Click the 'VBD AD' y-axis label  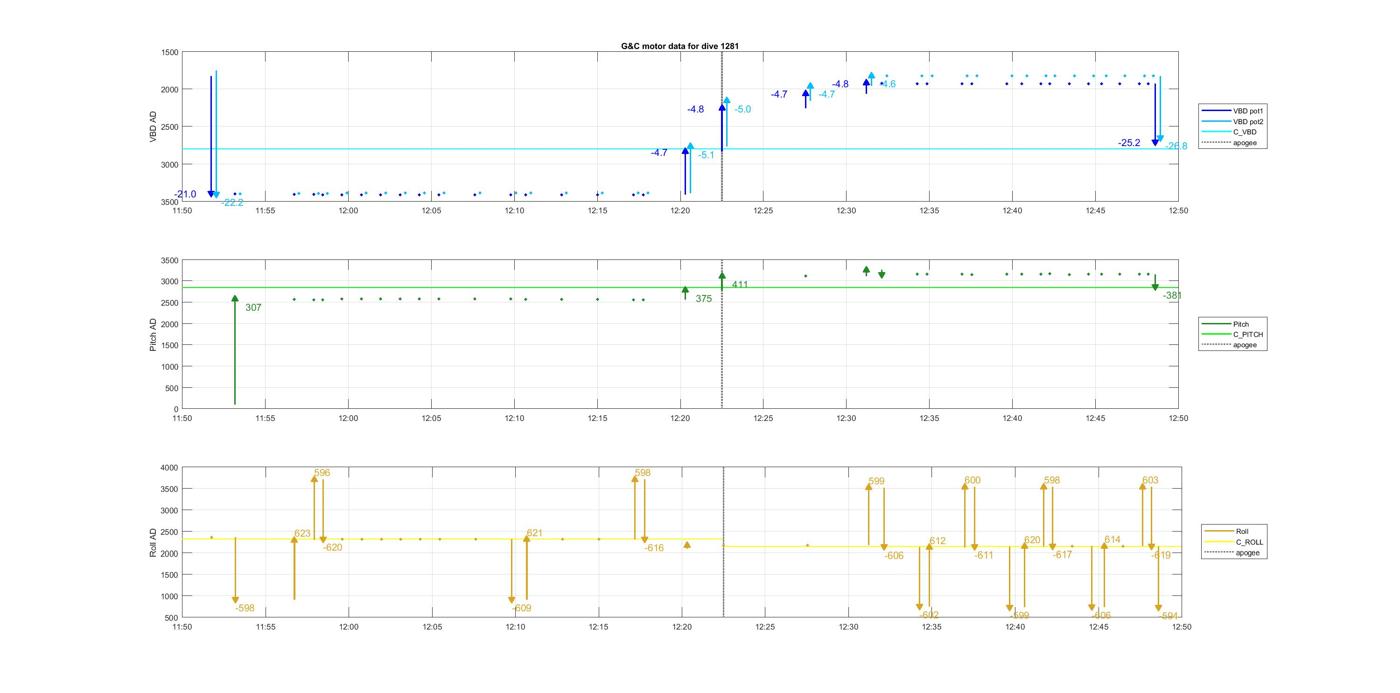pos(154,127)
